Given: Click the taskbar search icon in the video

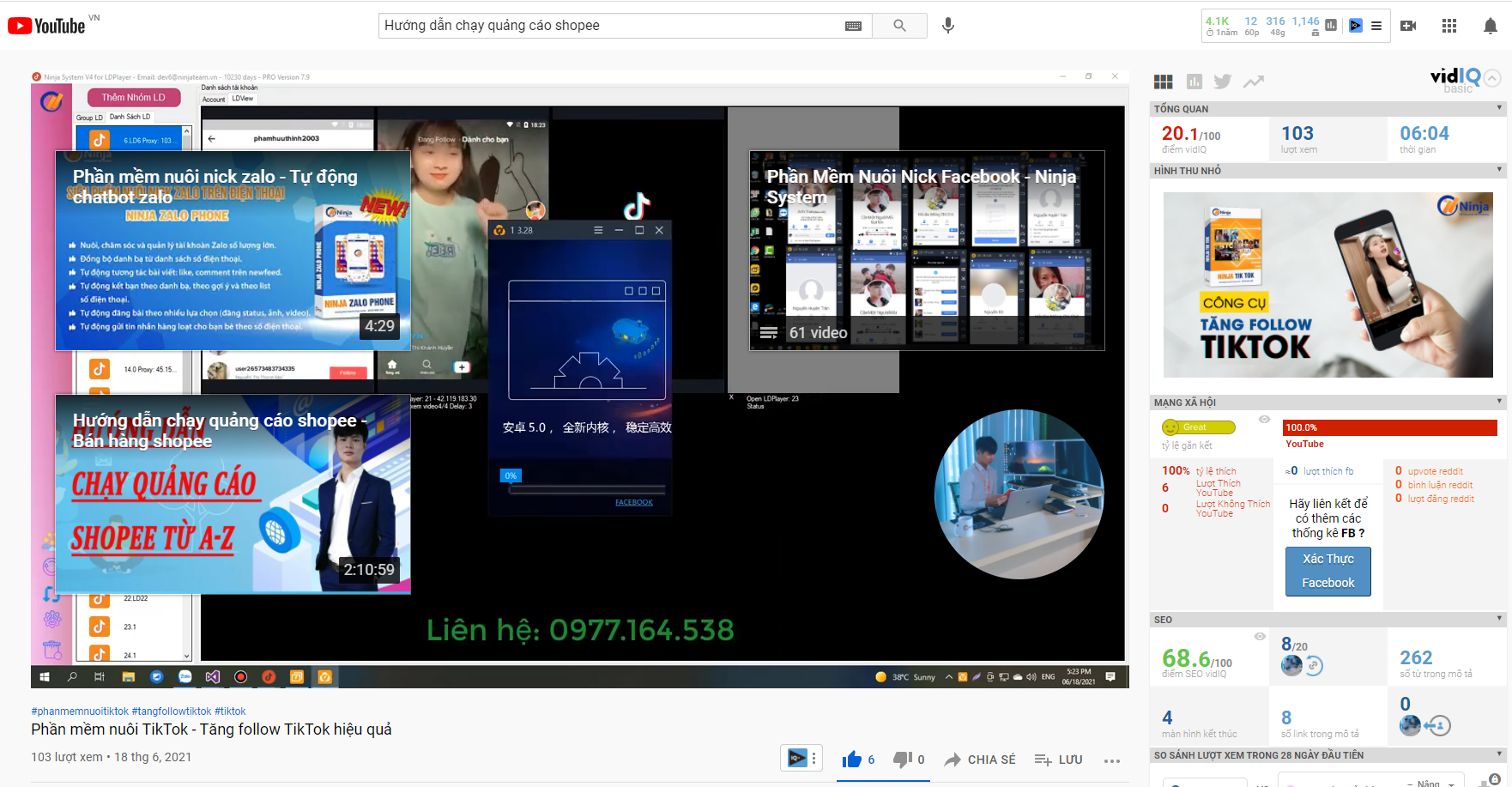Looking at the screenshot, I should tap(72, 677).
